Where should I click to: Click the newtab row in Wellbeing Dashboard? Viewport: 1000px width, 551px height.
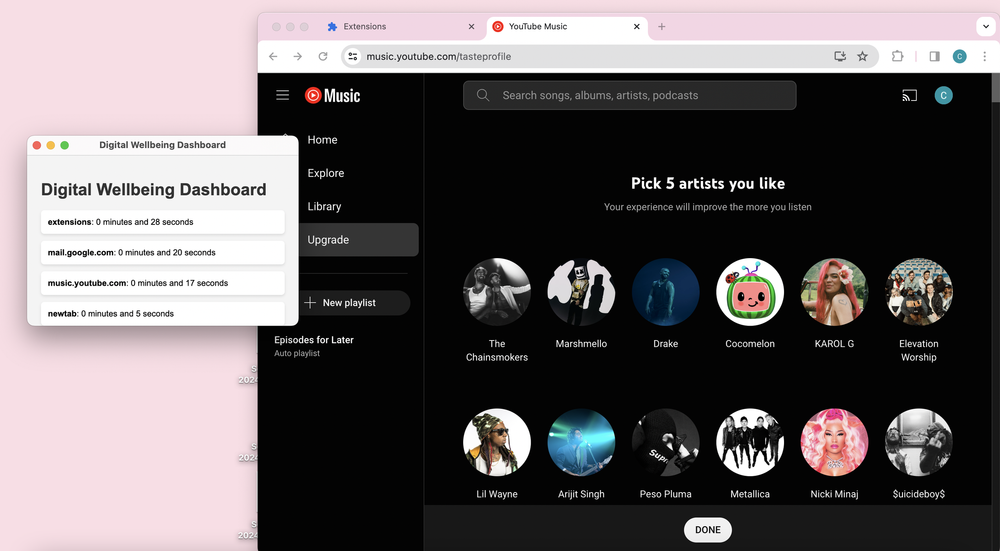tap(163, 313)
